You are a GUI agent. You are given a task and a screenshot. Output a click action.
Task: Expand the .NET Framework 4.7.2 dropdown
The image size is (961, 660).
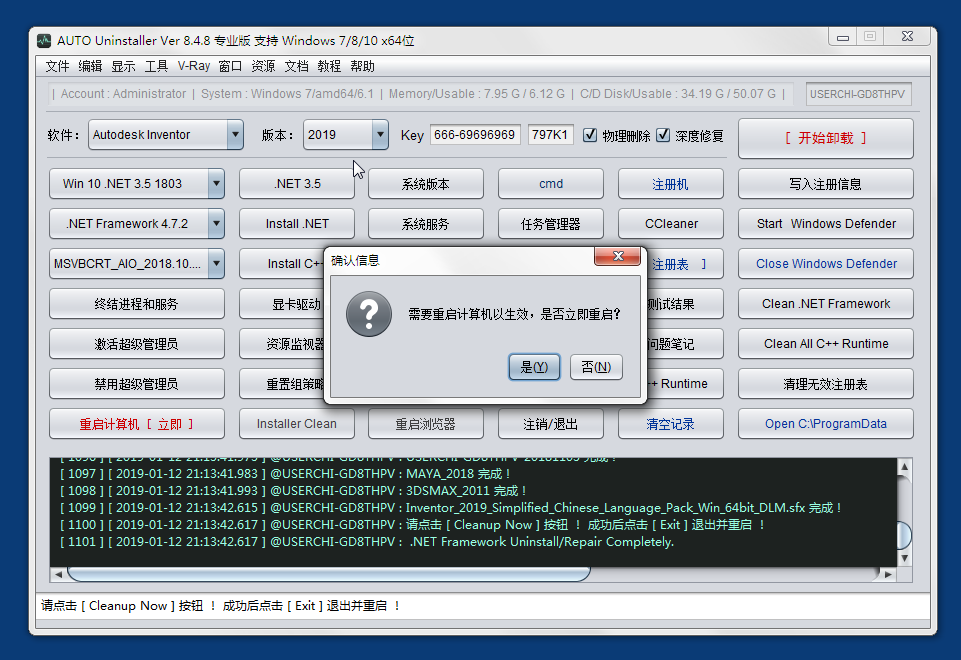pyautogui.click(x=216, y=224)
